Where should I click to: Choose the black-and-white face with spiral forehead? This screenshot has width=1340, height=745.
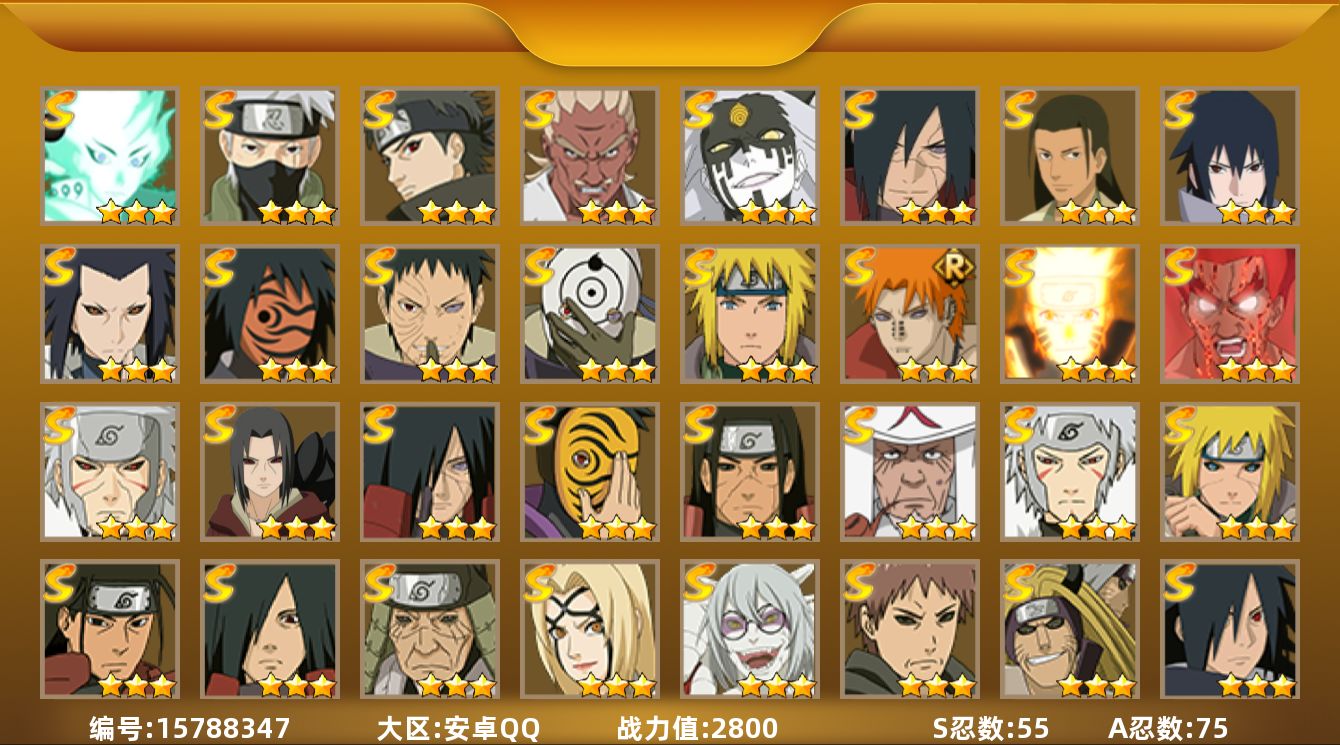tap(750, 155)
